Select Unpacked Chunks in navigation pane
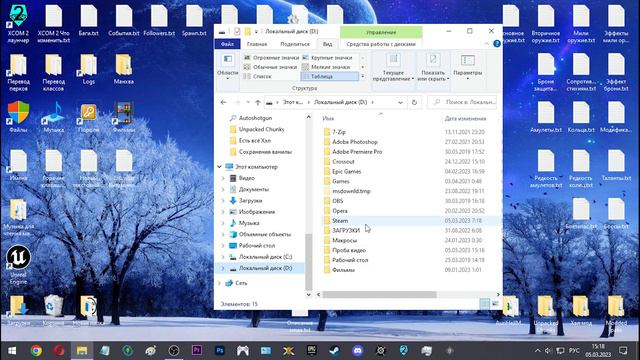 [261, 129]
